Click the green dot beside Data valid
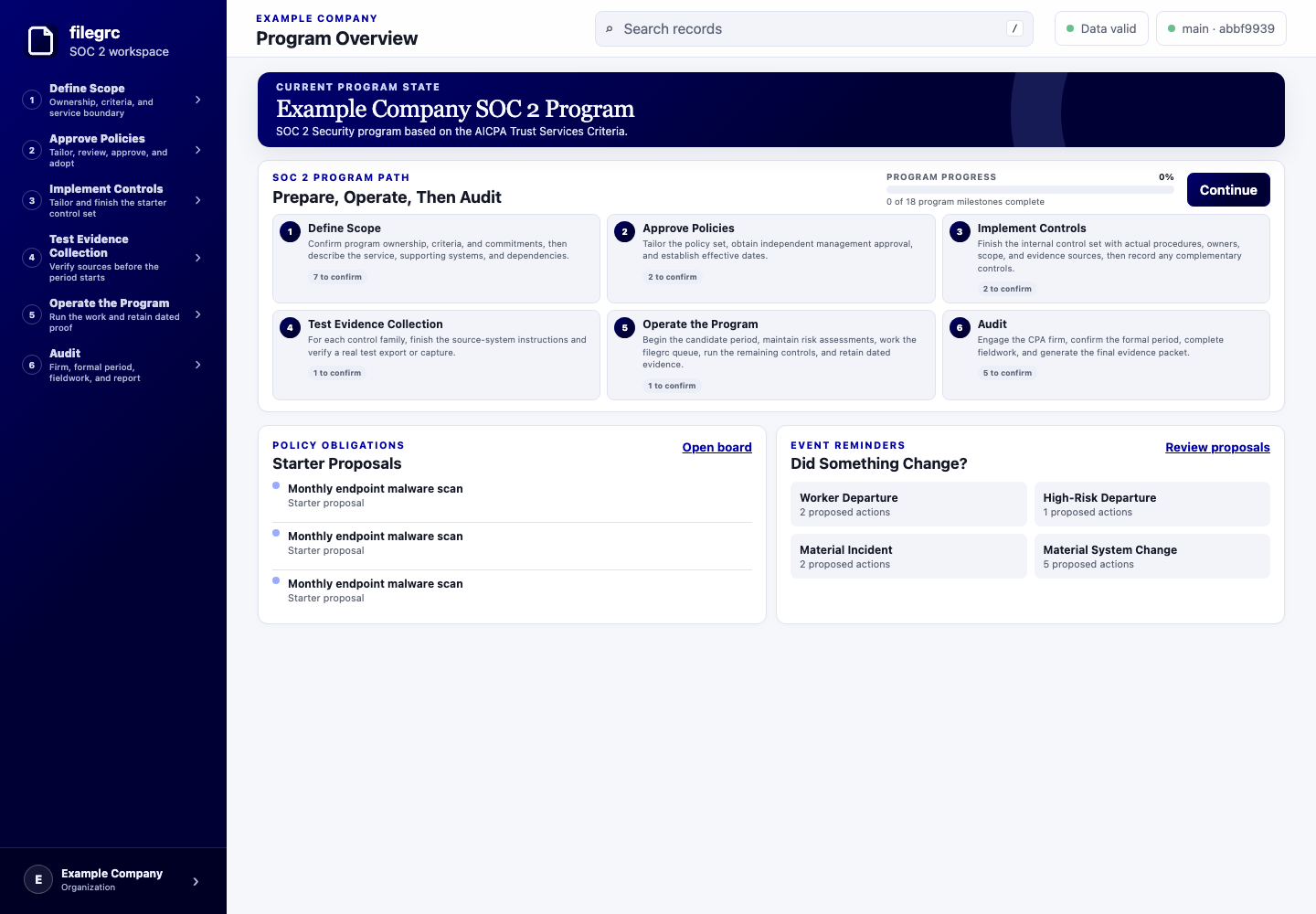1316x914 pixels. point(1070,28)
